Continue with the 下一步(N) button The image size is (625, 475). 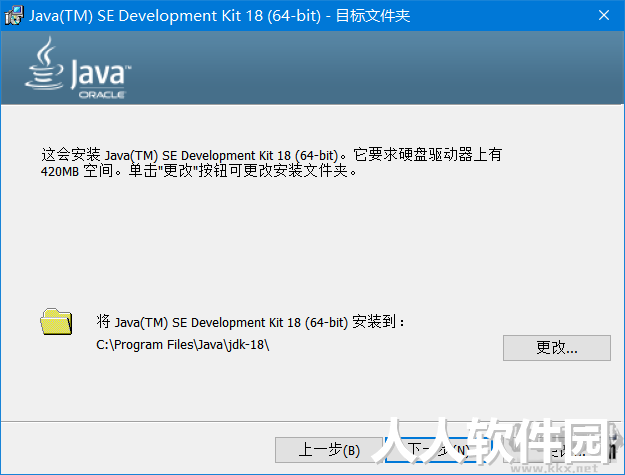point(437,450)
